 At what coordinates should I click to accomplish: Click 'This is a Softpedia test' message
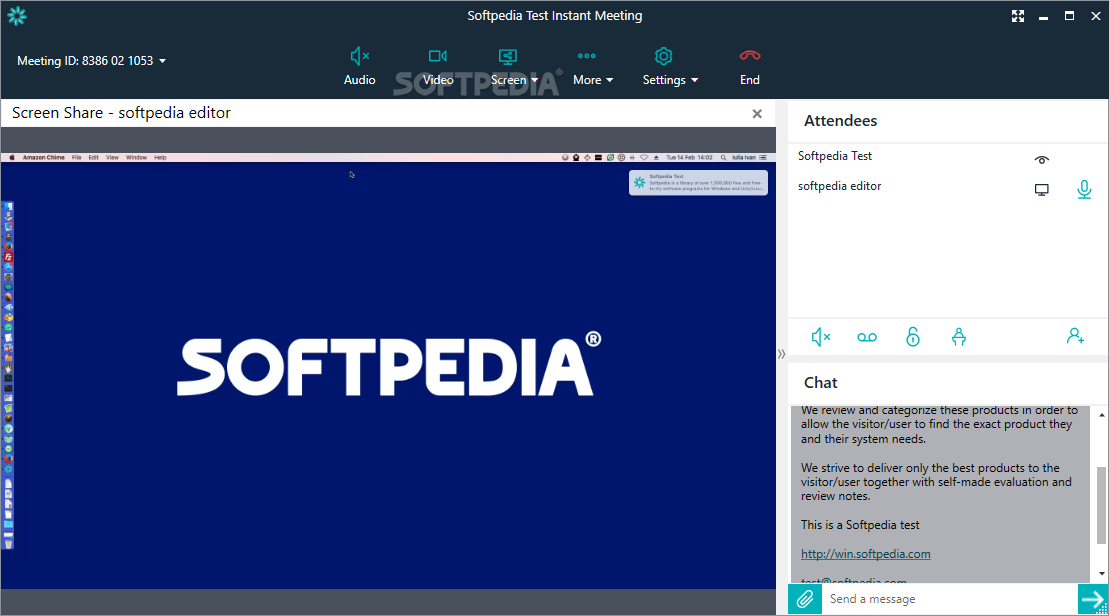pyautogui.click(x=860, y=525)
